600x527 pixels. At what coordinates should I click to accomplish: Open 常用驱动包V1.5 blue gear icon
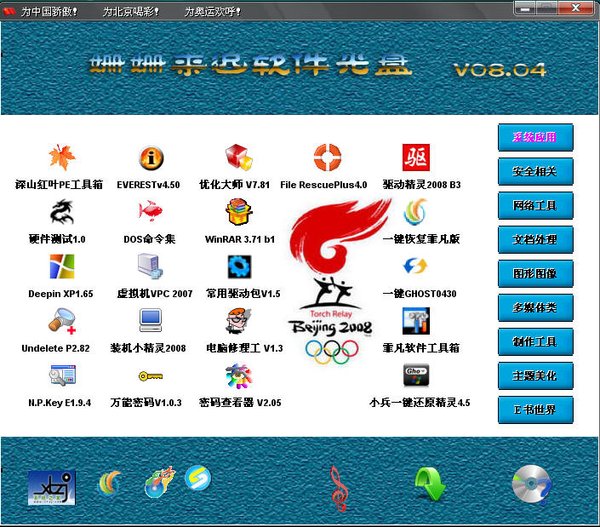coord(240,266)
